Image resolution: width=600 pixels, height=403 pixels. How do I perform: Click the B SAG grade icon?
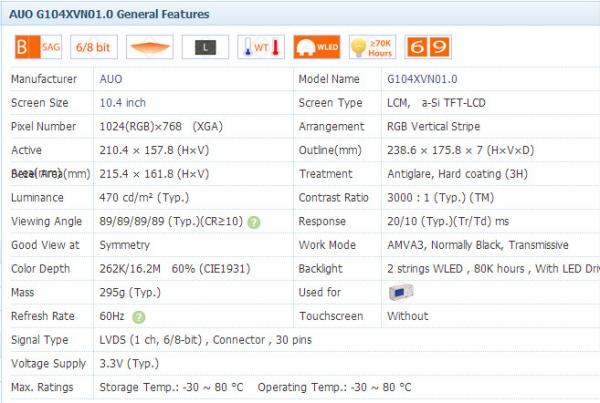point(38,47)
